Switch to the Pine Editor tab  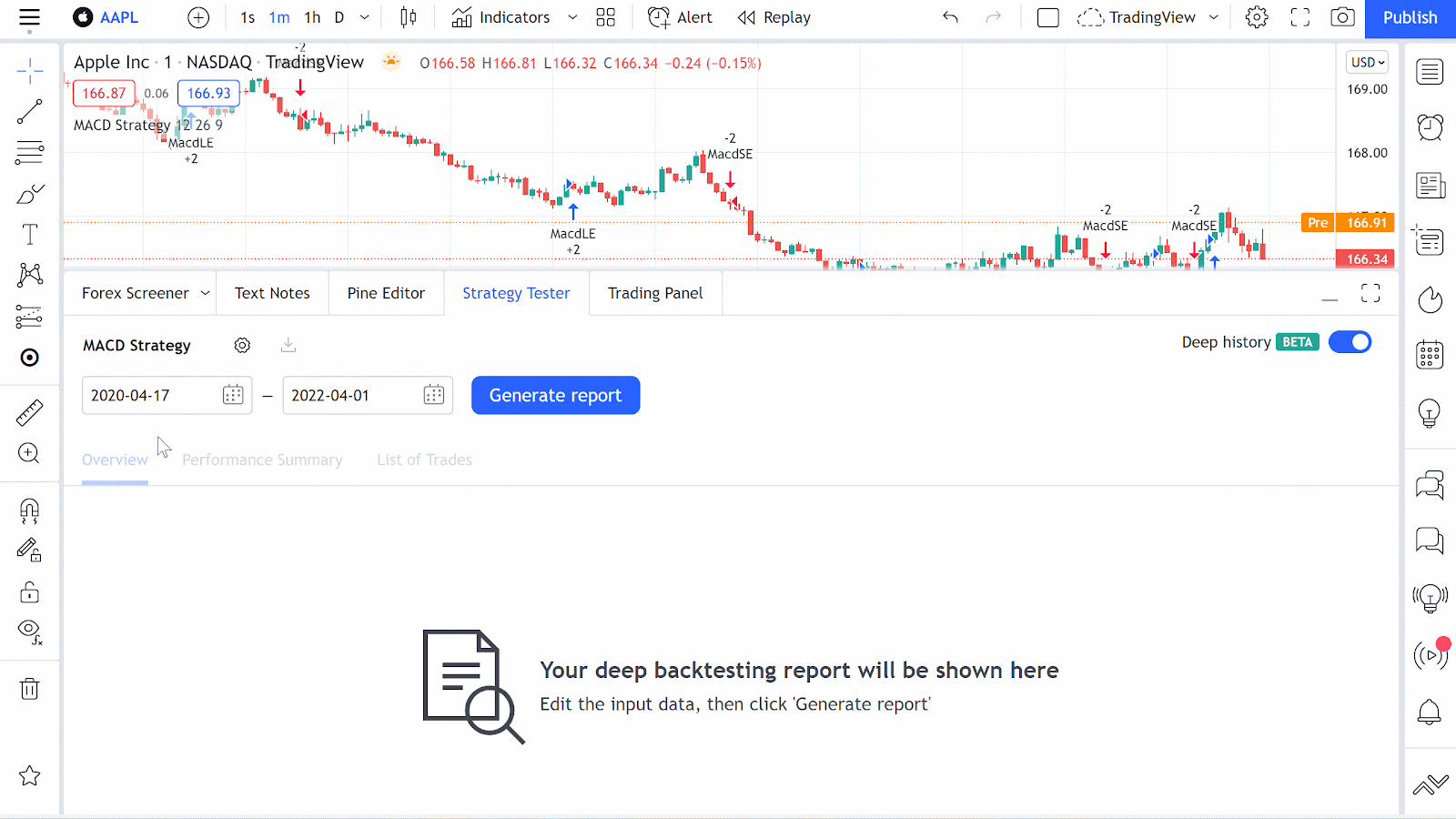coord(386,293)
